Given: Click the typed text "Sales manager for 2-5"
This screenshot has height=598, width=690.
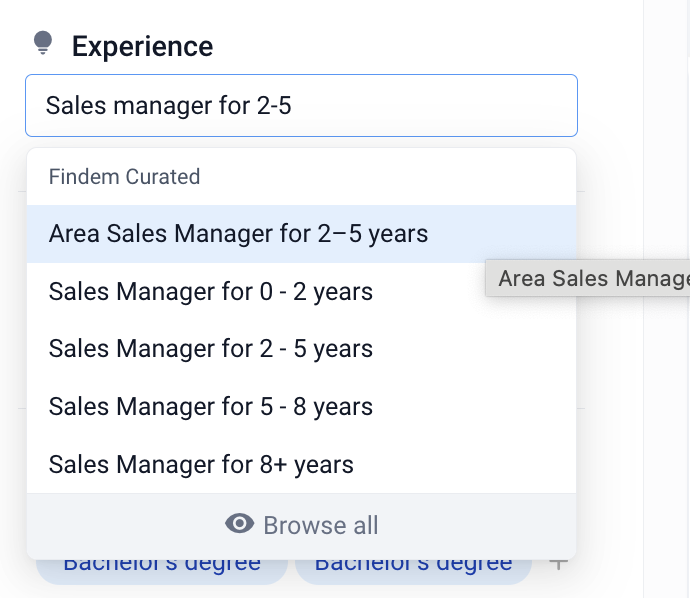Looking at the screenshot, I should [168, 105].
